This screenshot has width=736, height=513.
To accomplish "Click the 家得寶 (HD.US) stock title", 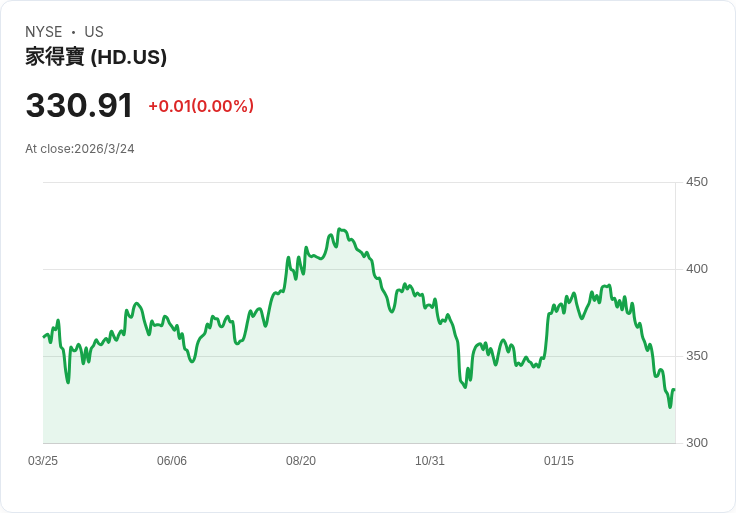I will click(96, 57).
